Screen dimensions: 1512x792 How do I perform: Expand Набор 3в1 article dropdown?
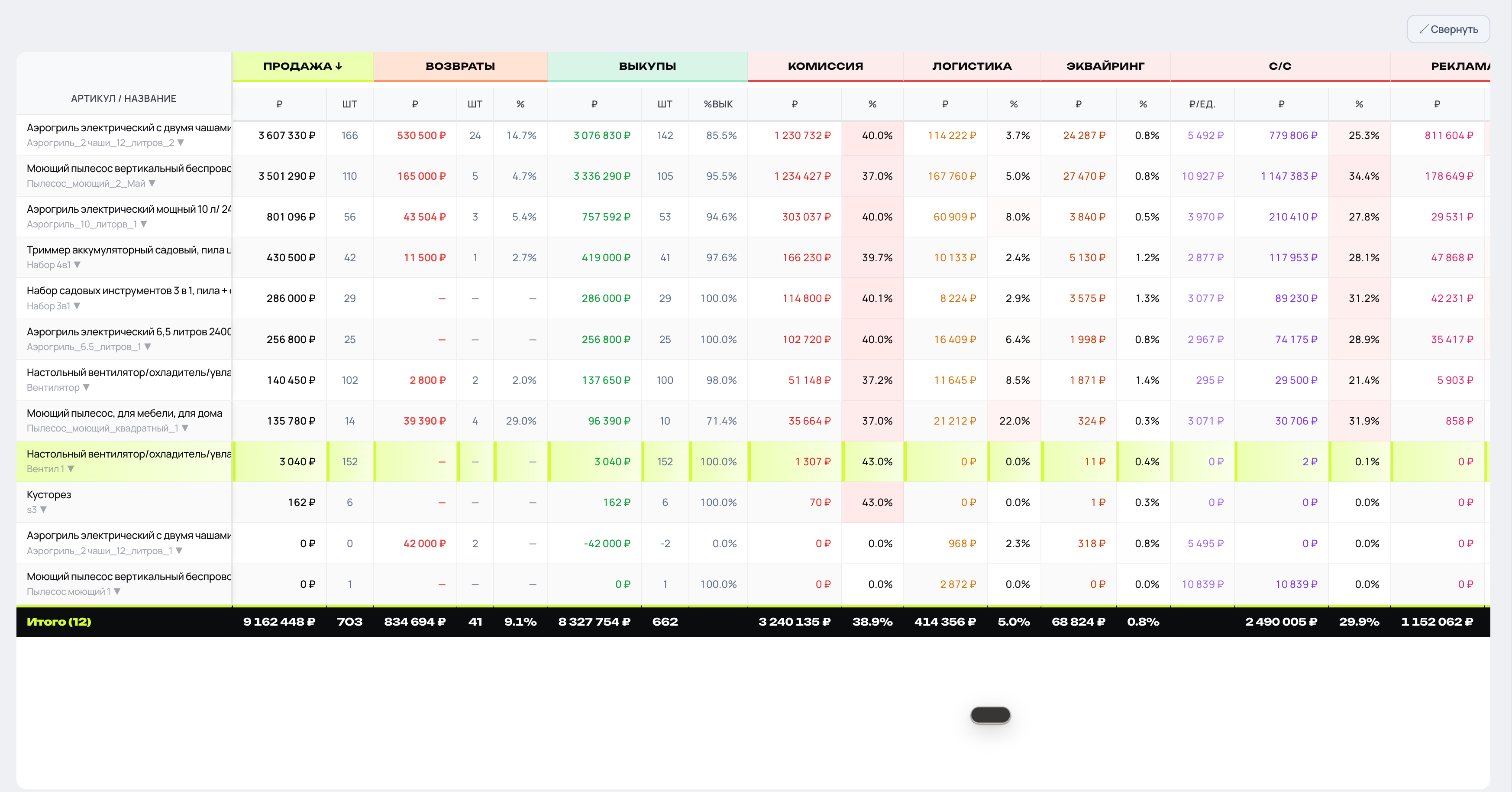(x=77, y=306)
